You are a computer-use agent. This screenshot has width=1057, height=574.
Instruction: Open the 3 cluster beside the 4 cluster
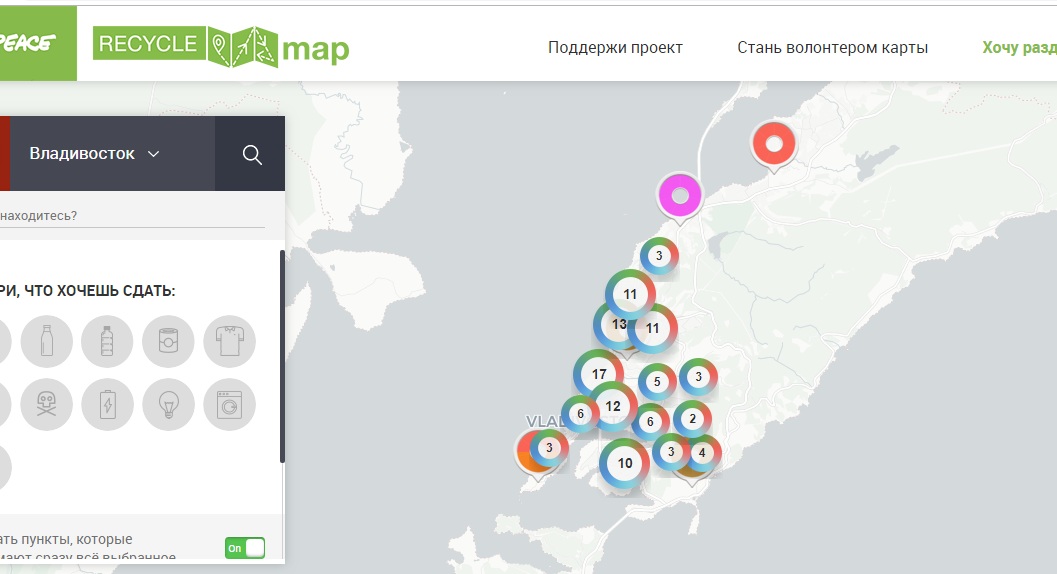tap(671, 452)
